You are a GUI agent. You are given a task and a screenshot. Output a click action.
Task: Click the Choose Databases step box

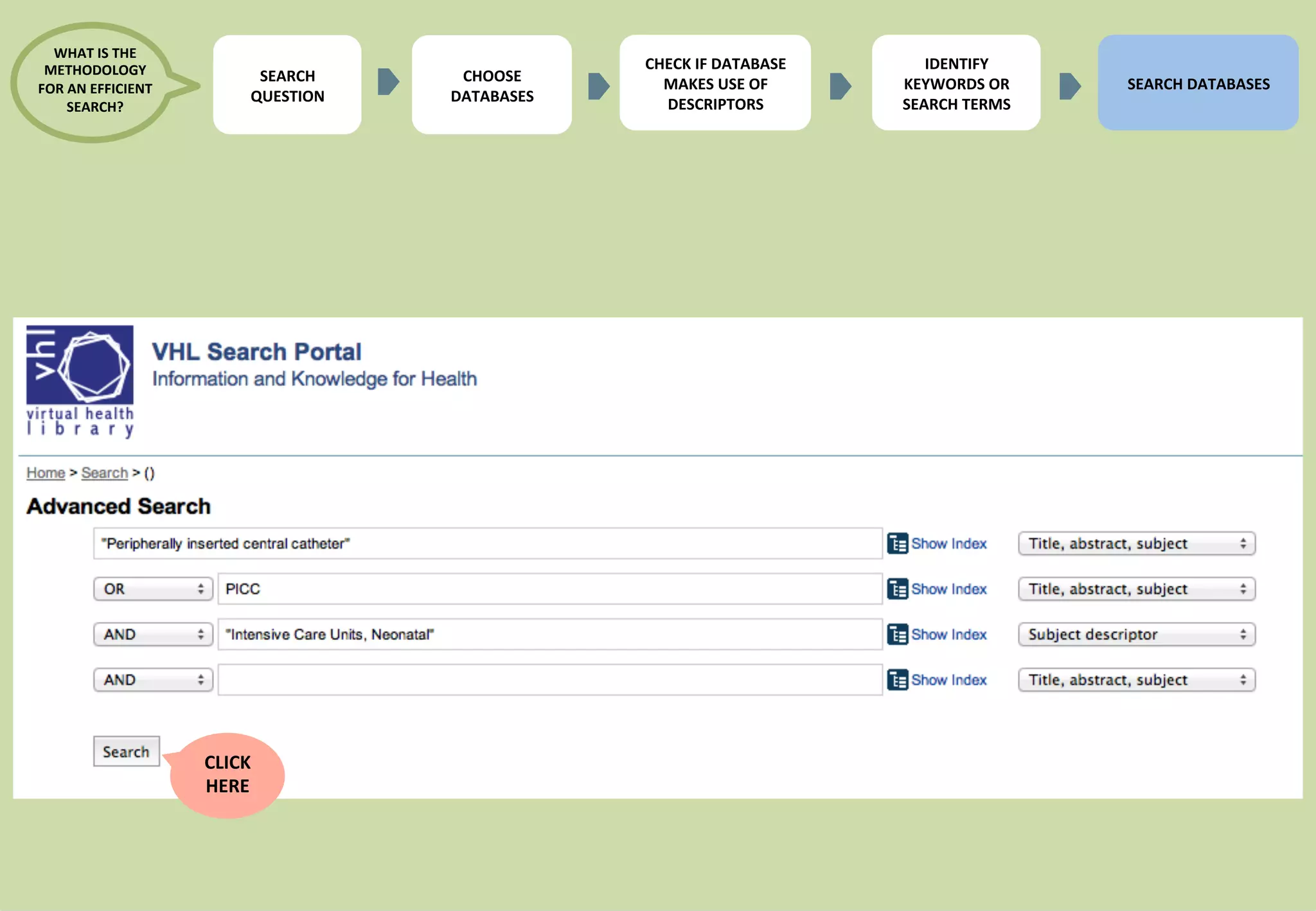point(492,85)
